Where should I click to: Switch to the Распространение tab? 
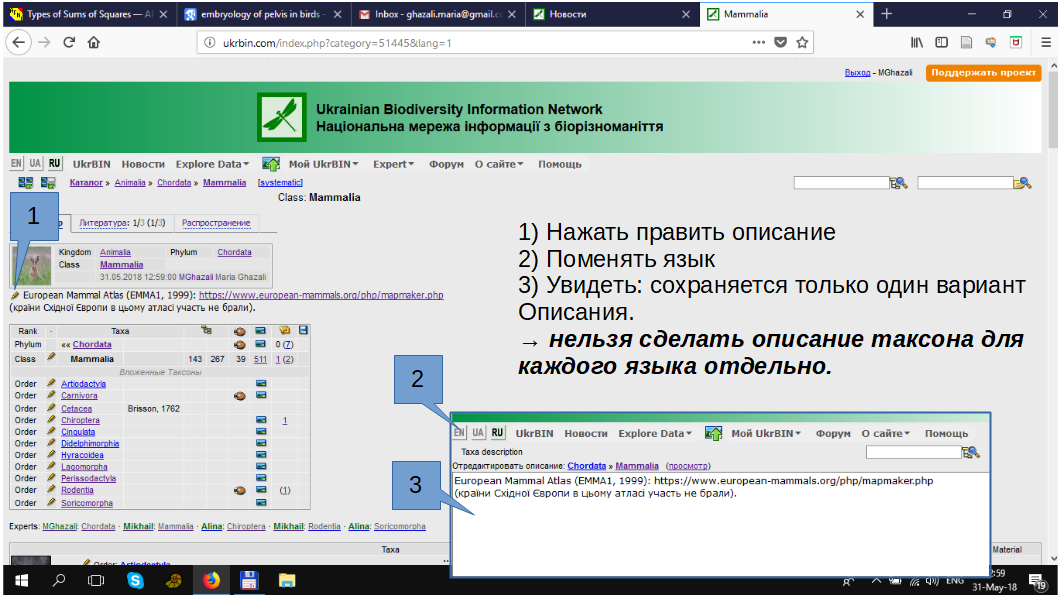tap(215, 223)
